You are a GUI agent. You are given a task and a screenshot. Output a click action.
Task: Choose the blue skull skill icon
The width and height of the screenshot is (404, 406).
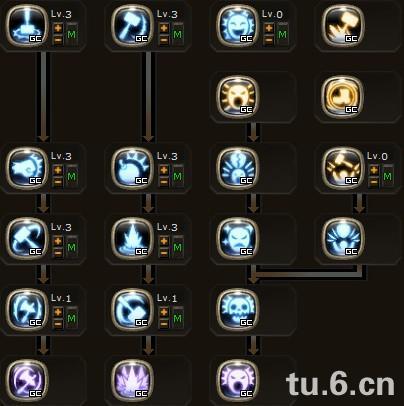point(238,310)
